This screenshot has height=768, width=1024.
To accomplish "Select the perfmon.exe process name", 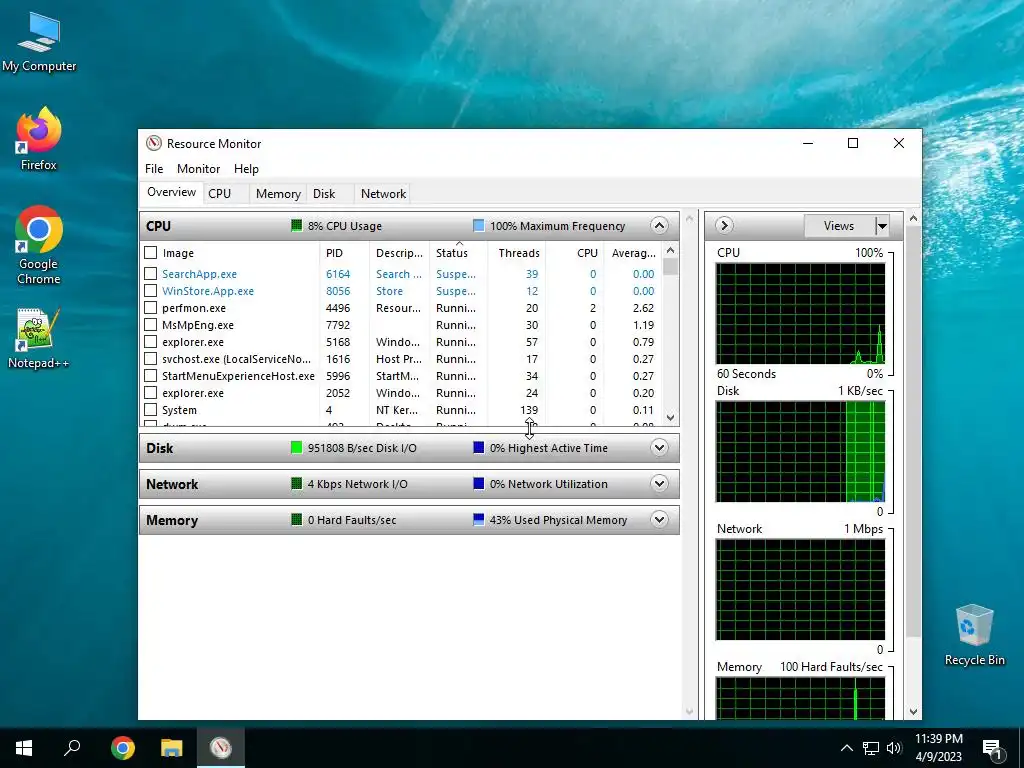I will pos(194,308).
